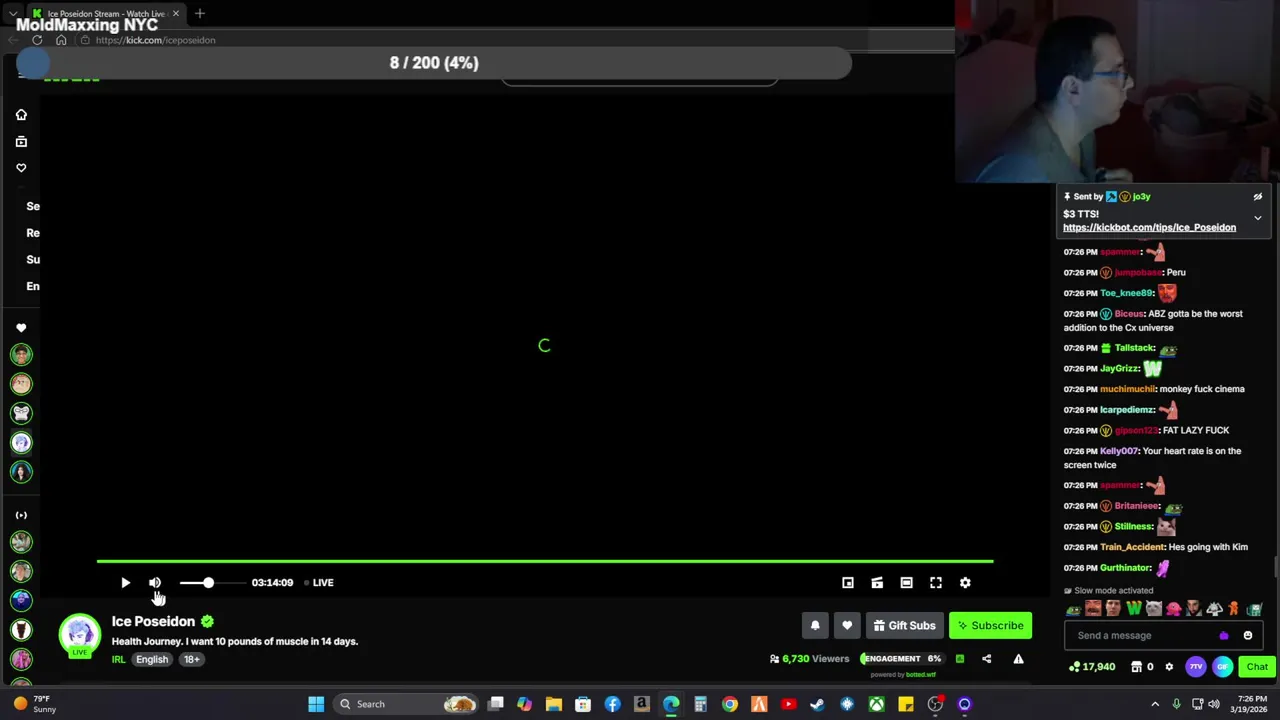Image resolution: width=1280 pixels, height=720 pixels.
Task: Open the kickbot.com tips link
Action: coord(1149,227)
